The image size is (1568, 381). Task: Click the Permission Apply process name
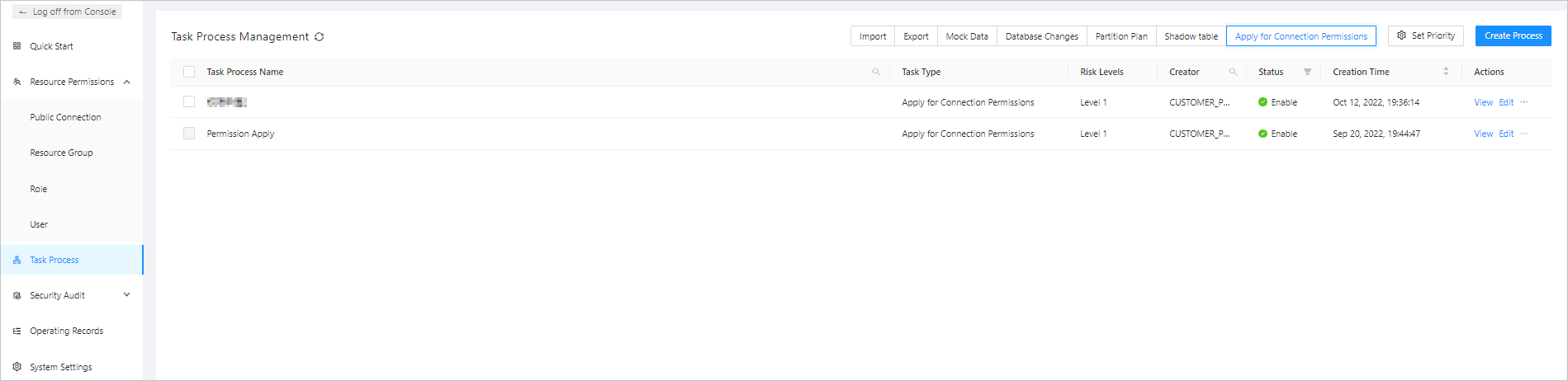click(240, 134)
